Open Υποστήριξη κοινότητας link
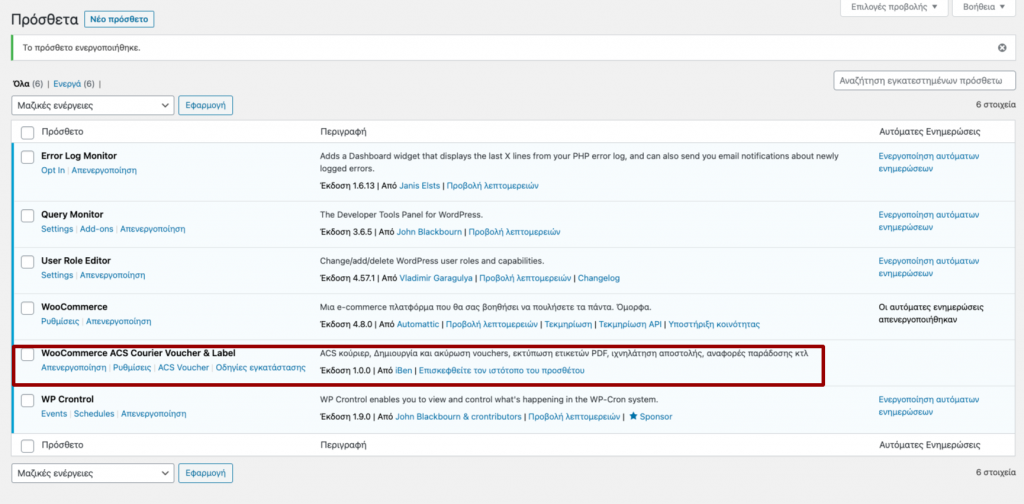Screen dimensions: 1024x504 [714, 324]
